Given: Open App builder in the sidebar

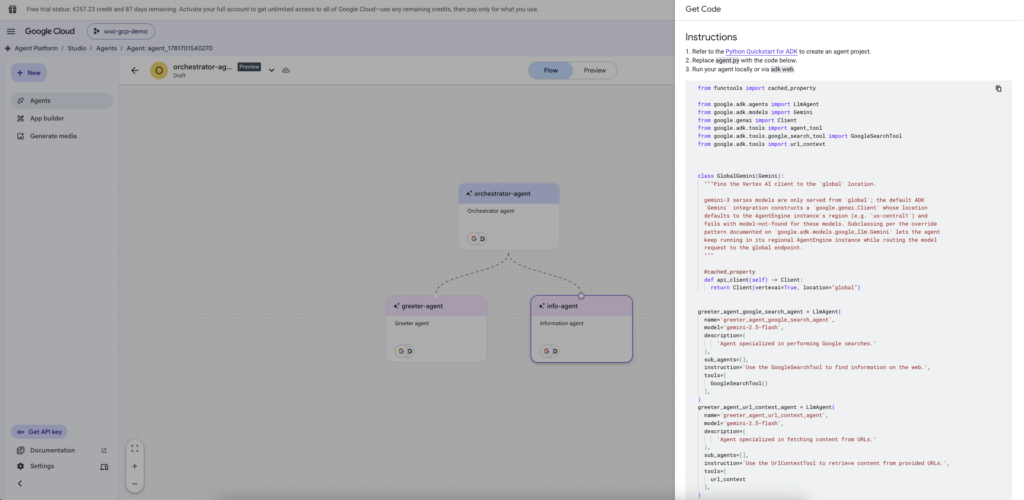Looking at the screenshot, I should [62, 118].
